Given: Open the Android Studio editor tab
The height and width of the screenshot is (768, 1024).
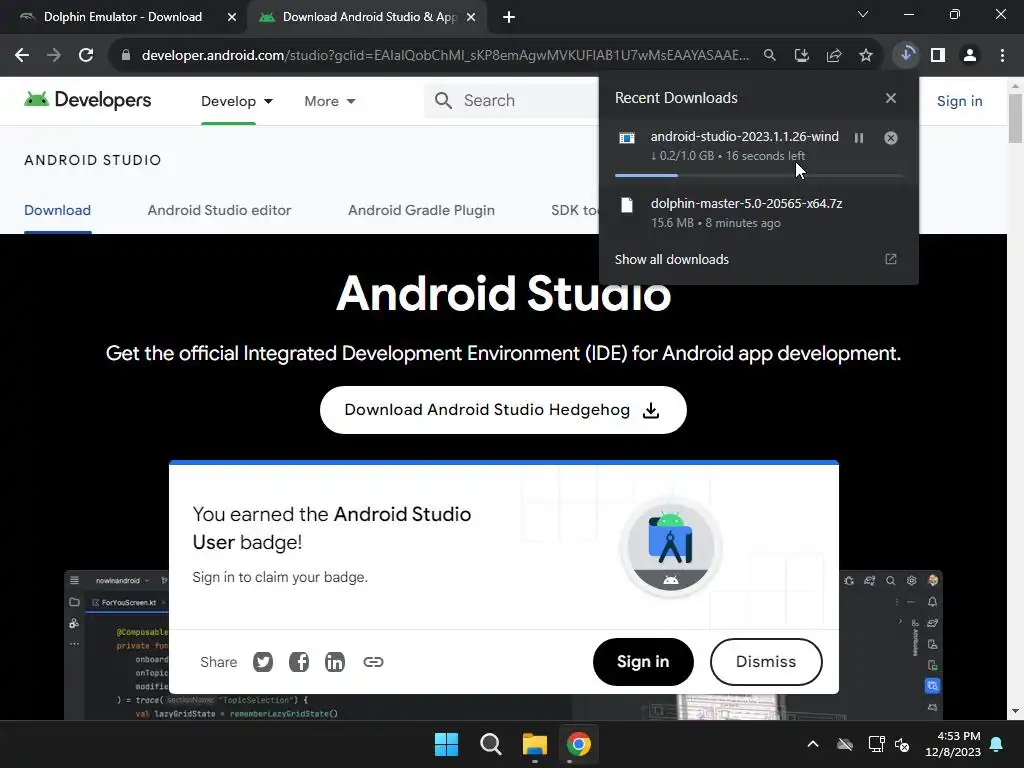Looking at the screenshot, I should click(x=219, y=210).
